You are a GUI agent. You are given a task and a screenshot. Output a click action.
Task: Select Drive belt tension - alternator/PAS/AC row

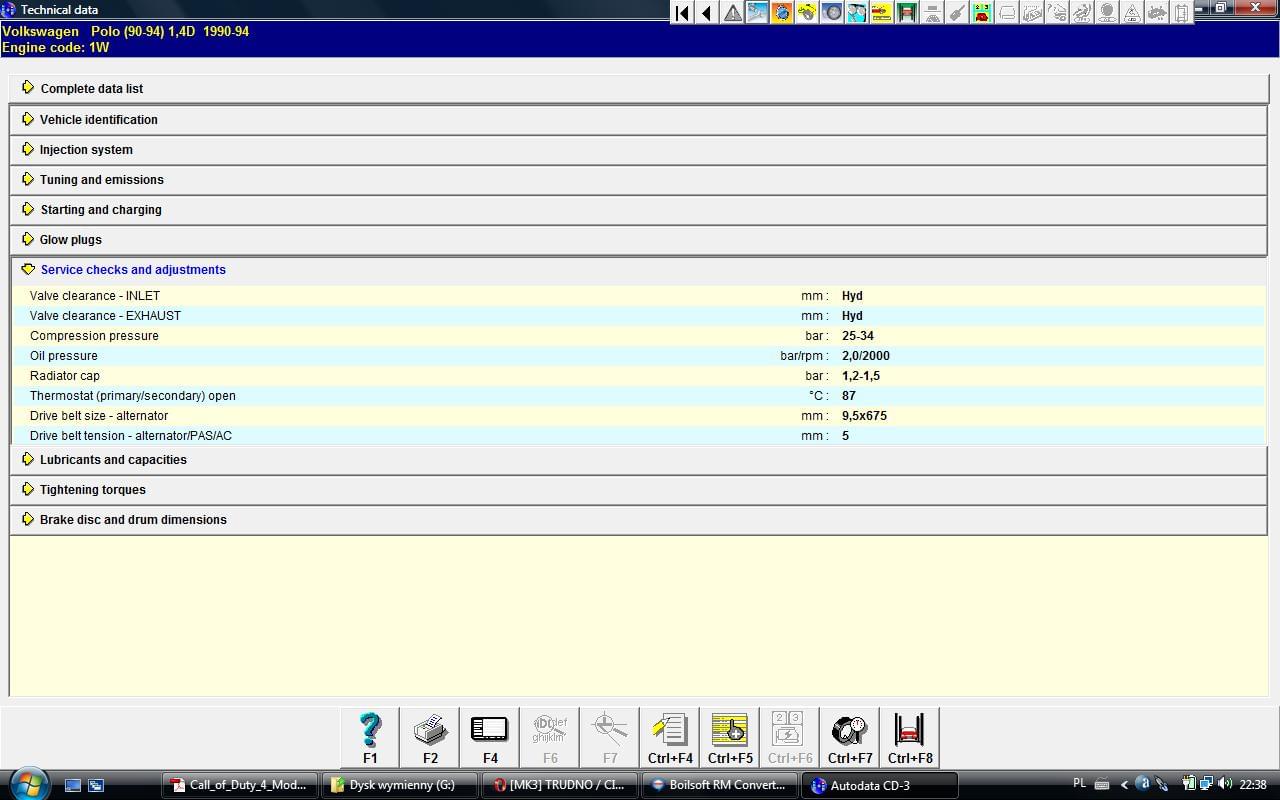click(x=638, y=435)
